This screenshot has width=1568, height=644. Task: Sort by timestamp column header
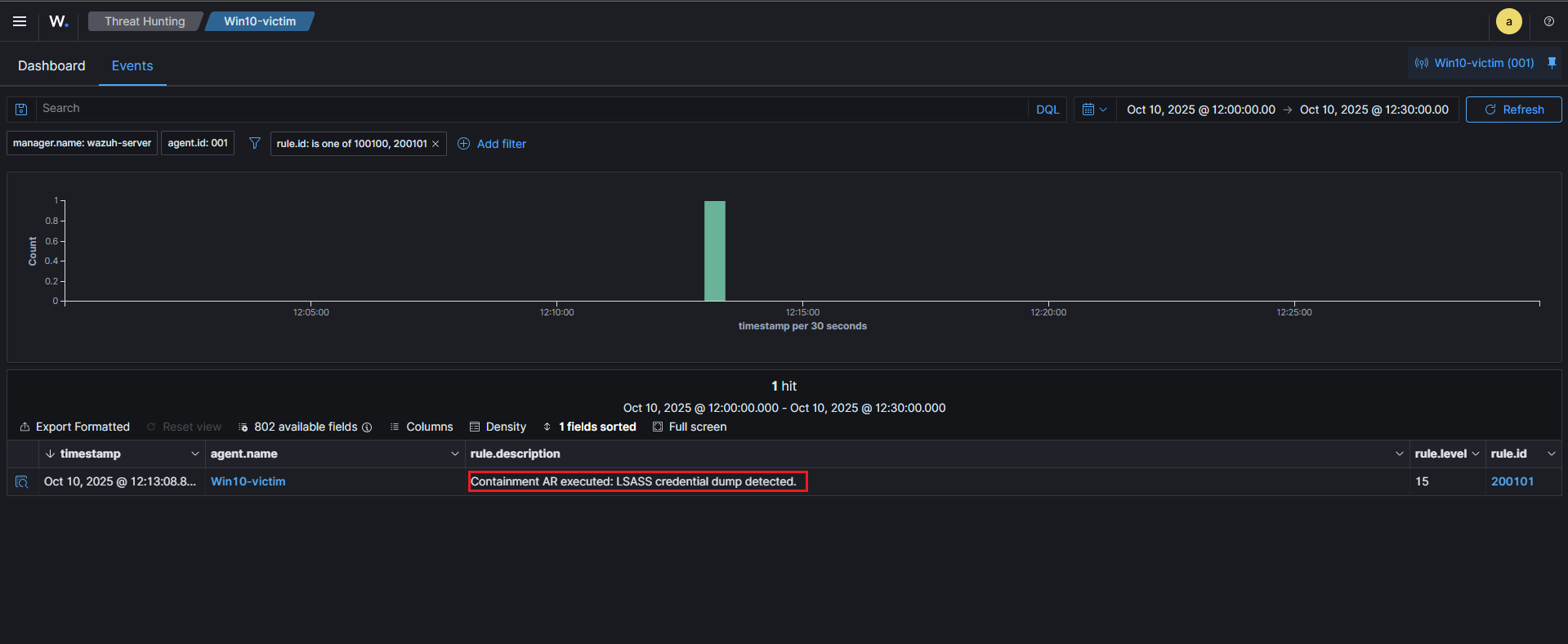click(x=90, y=454)
